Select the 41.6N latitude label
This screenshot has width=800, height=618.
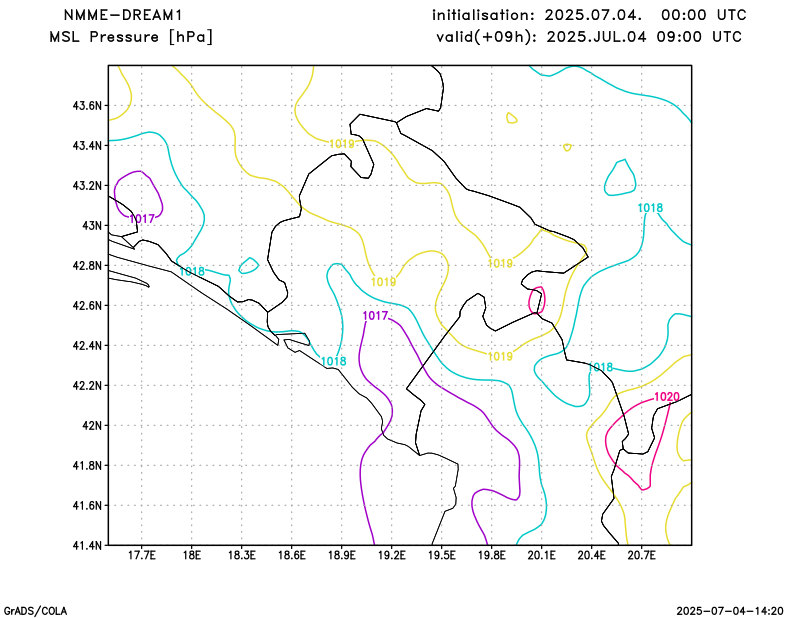tap(88, 505)
